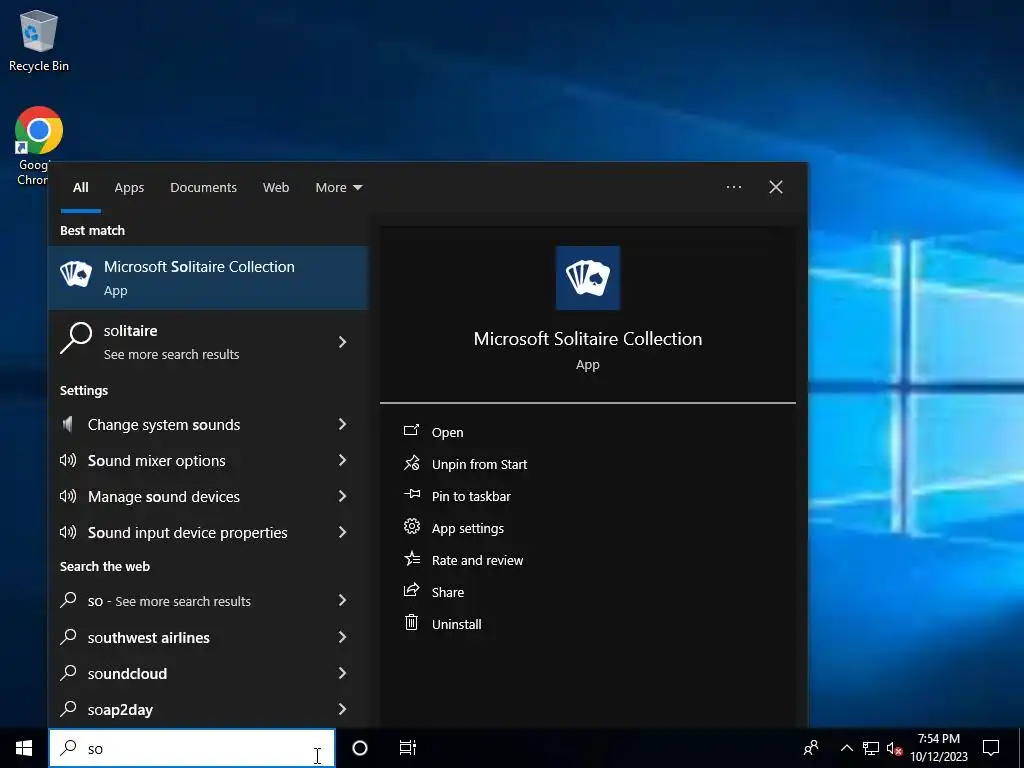Viewport: 1024px width, 768px height.
Task: Expand Change system sounds chevron
Action: (x=342, y=424)
